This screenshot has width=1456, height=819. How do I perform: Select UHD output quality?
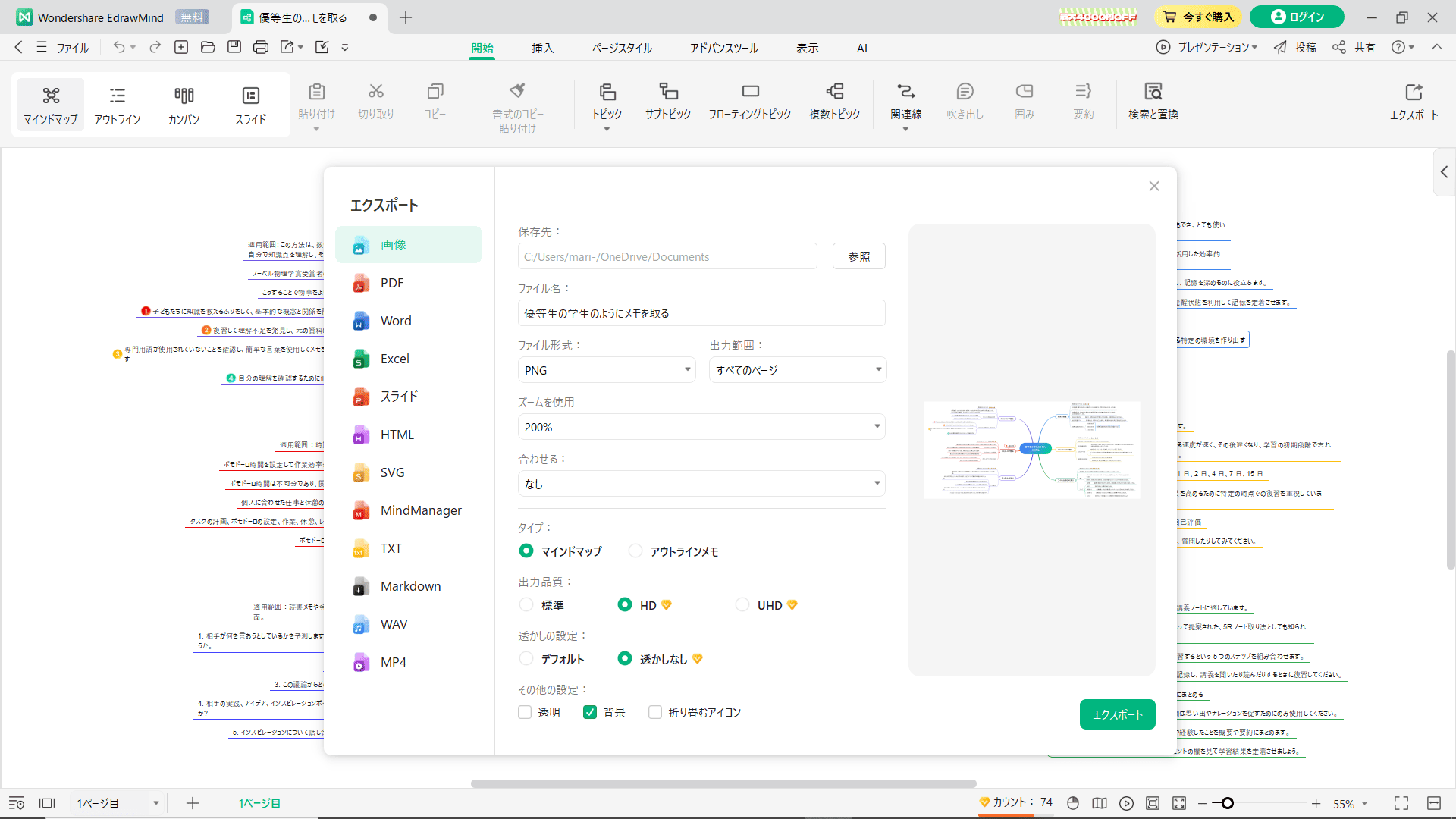click(x=742, y=605)
